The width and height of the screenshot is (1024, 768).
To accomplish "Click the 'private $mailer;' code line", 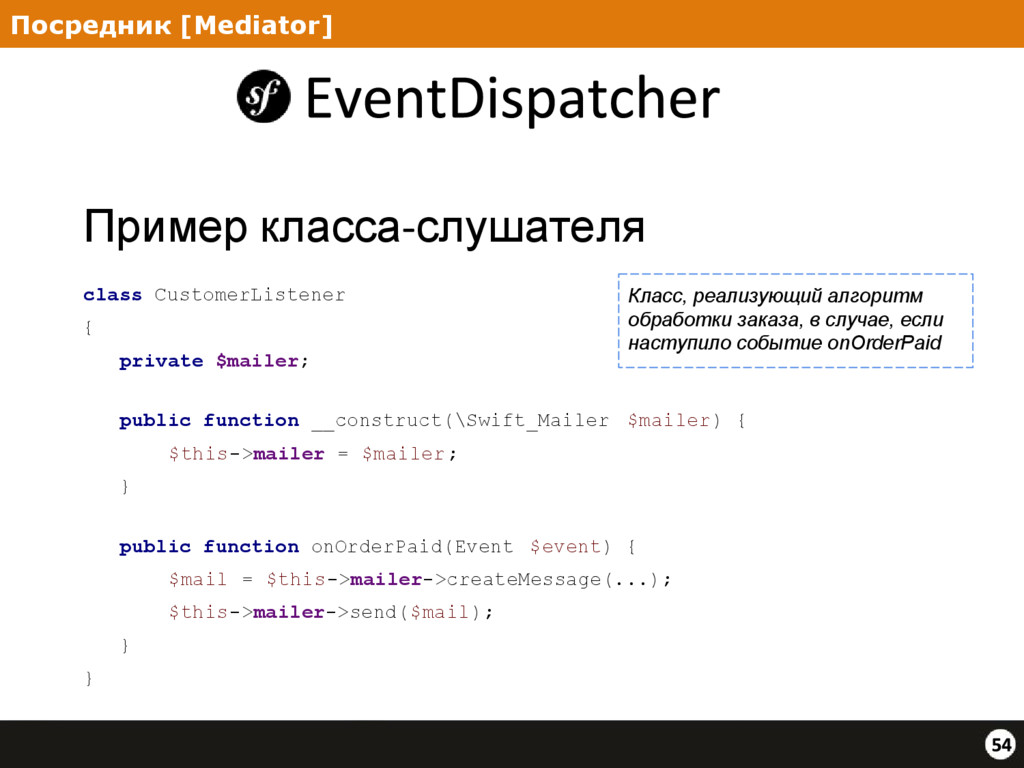I will point(214,361).
